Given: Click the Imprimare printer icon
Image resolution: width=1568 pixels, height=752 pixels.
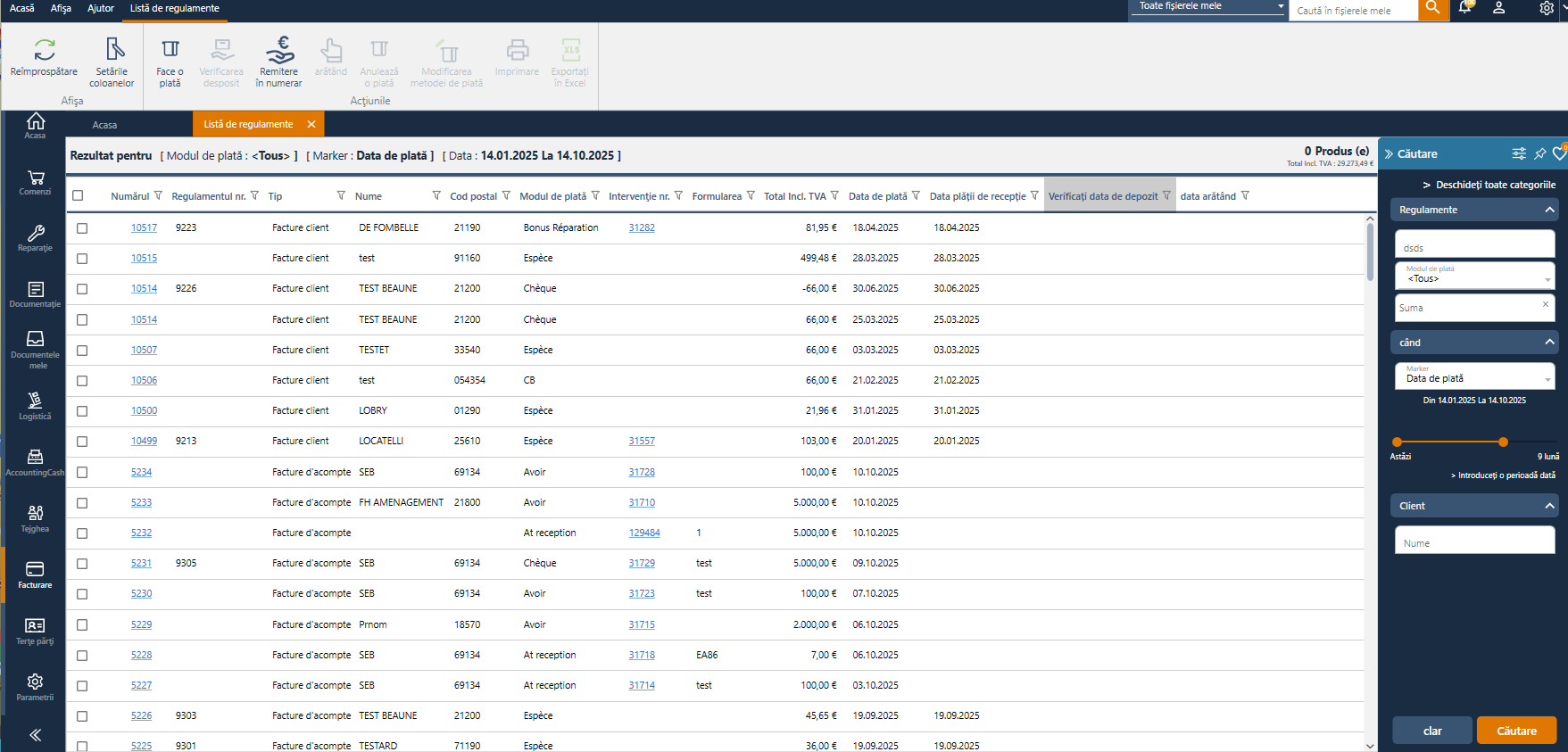Looking at the screenshot, I should [518, 49].
